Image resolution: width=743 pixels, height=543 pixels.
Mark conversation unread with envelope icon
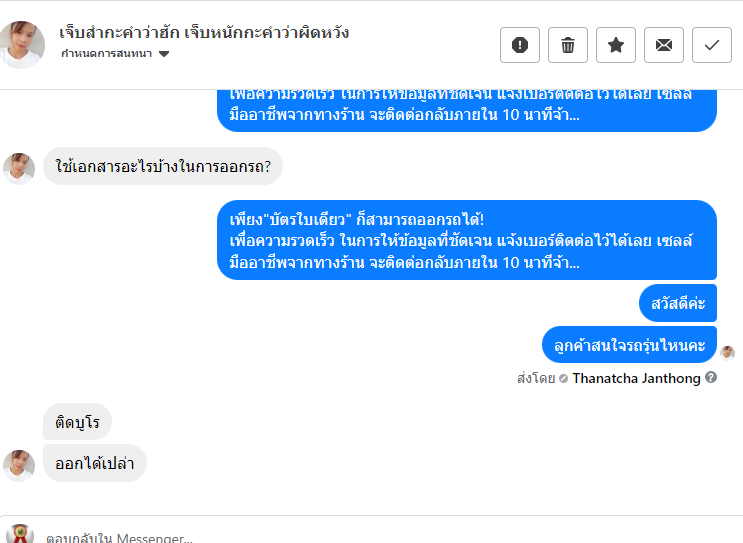pyautogui.click(x=663, y=45)
